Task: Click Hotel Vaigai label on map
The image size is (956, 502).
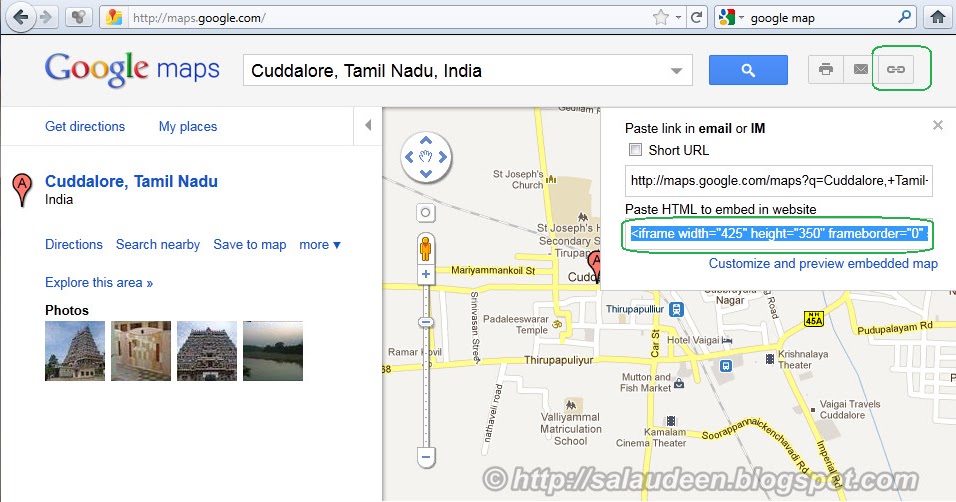Action: [693, 340]
